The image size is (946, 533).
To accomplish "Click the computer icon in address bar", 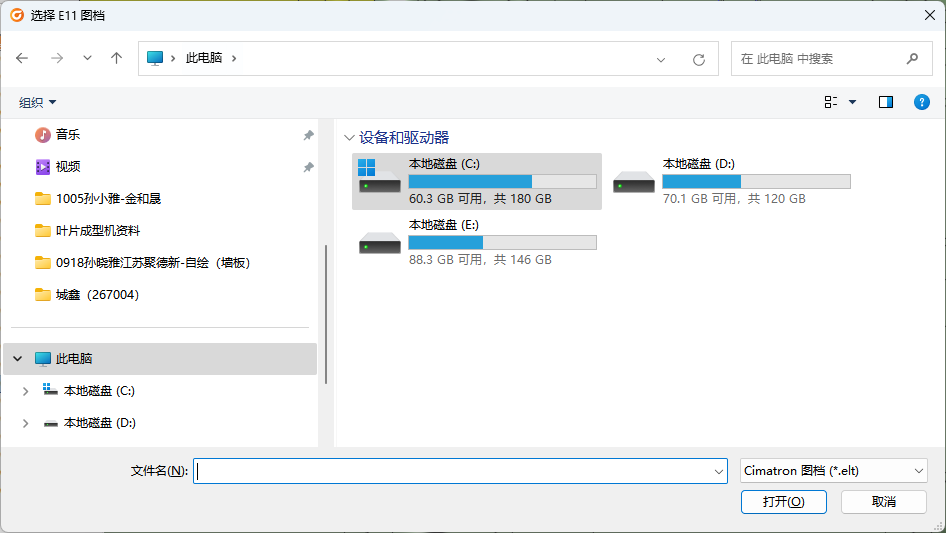I will coord(155,58).
